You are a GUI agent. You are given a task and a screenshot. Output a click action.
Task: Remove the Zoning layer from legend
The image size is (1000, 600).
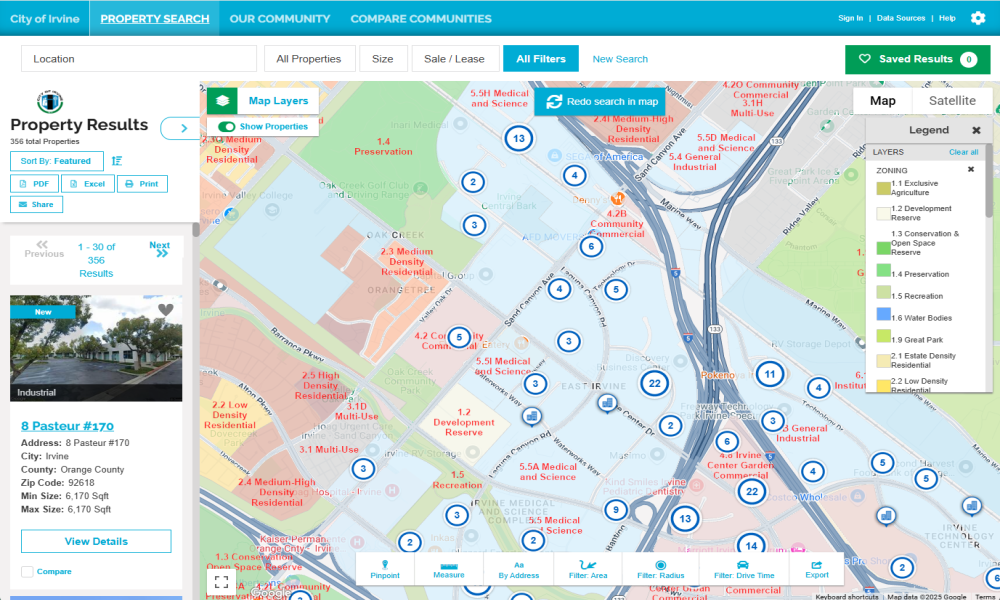point(971,170)
